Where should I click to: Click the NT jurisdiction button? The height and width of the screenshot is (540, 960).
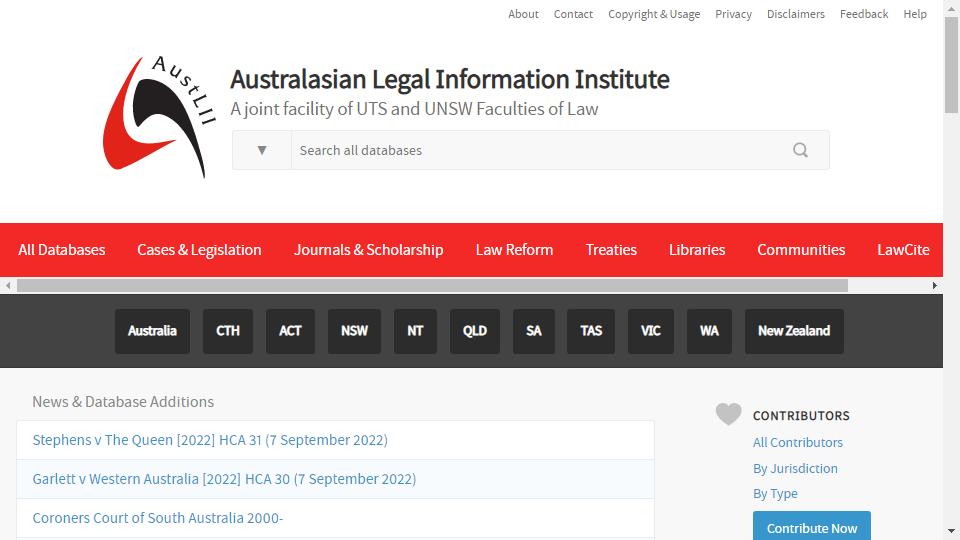(415, 331)
